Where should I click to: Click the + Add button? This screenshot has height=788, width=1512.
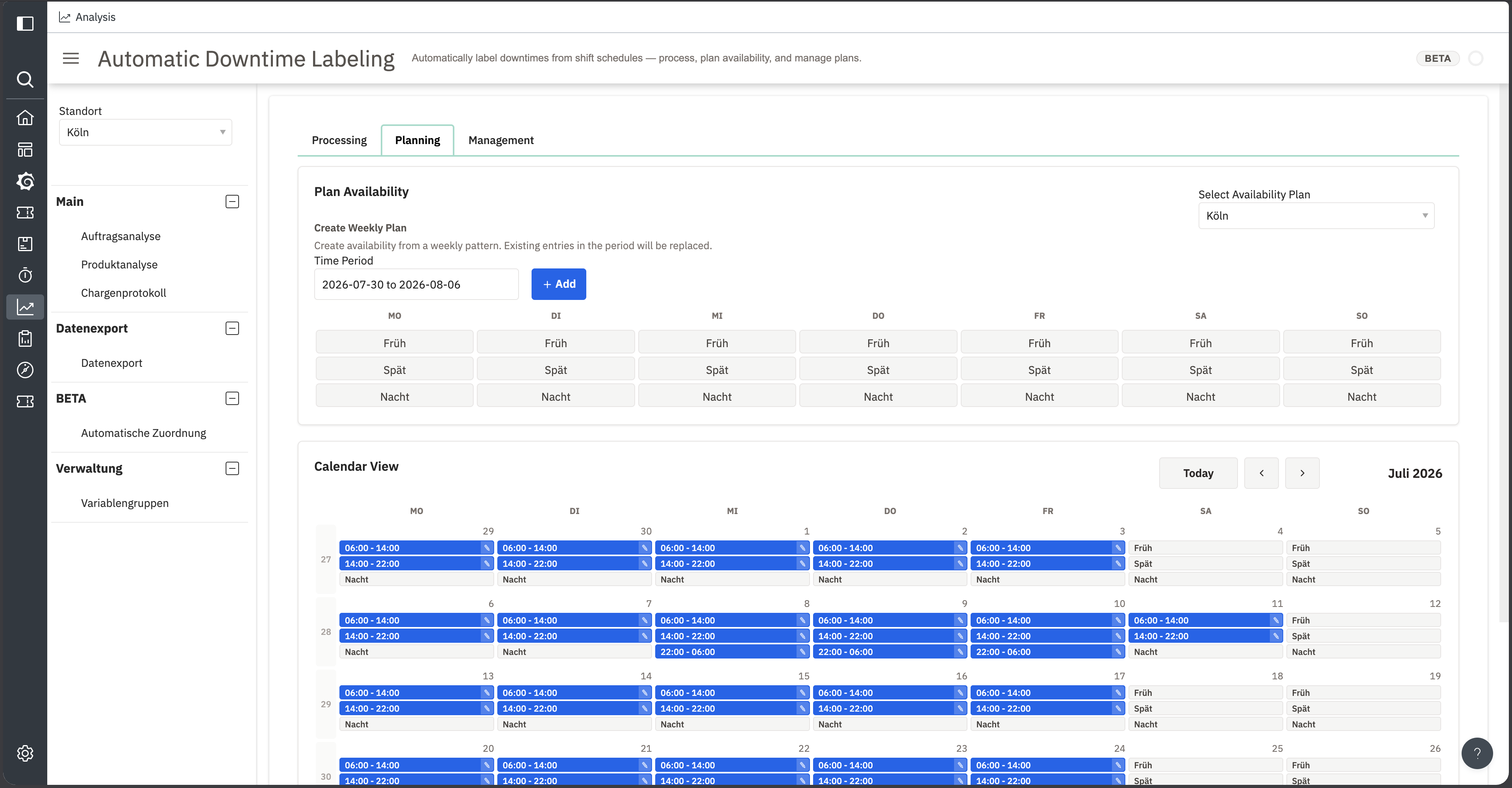558,284
